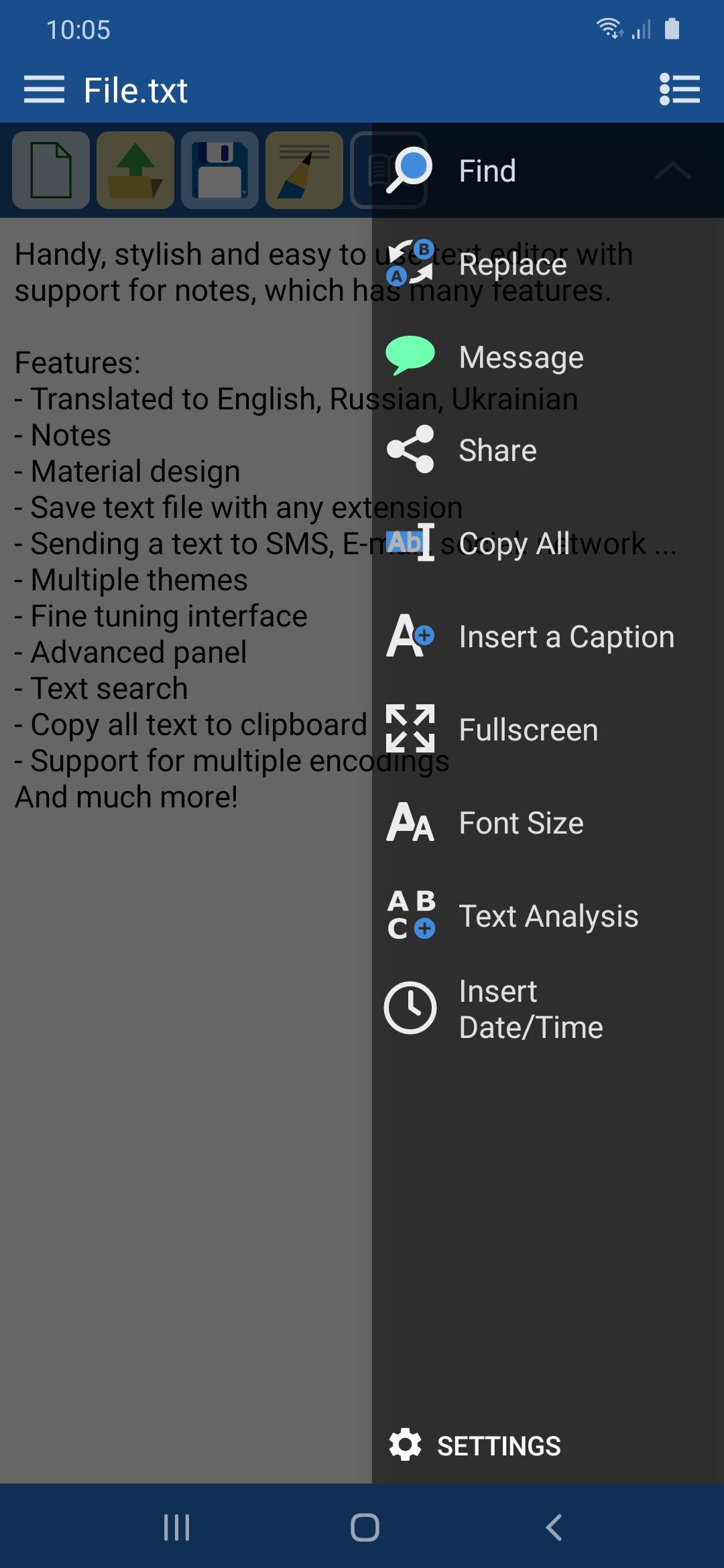Enter Fullscreen mode
Image resolution: width=724 pixels, height=1568 pixels.
[548, 730]
